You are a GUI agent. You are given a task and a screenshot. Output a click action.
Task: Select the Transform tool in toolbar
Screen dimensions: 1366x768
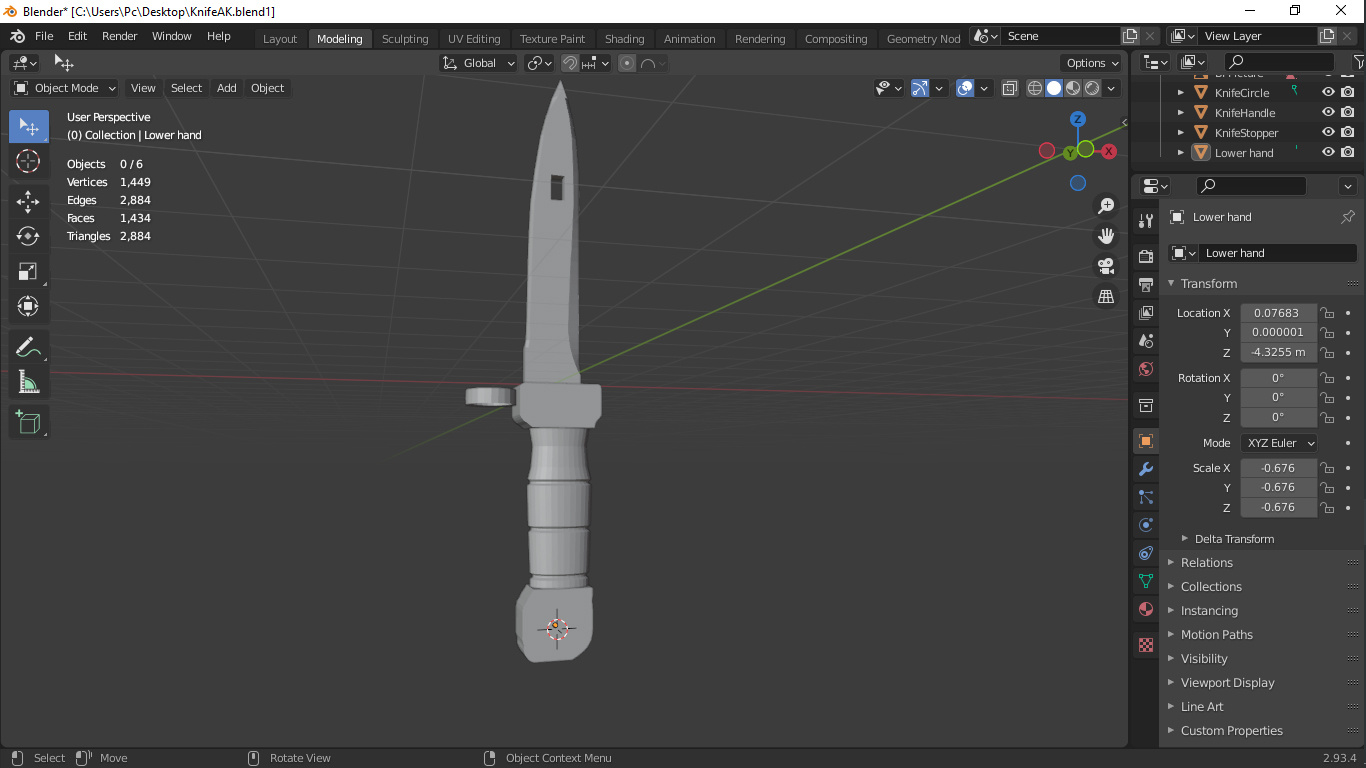pyautogui.click(x=28, y=306)
